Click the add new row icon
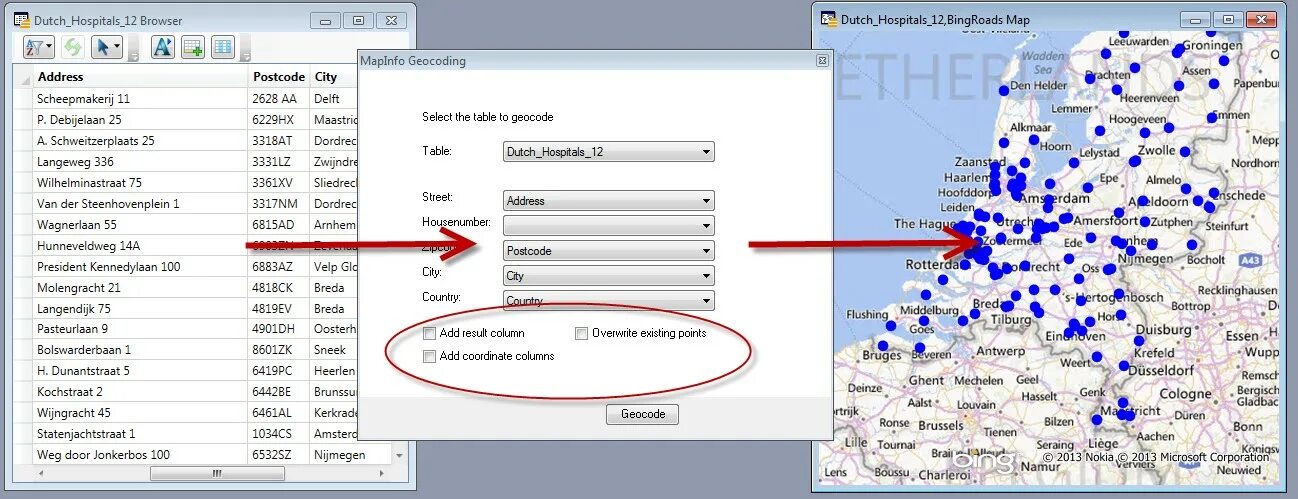 tap(193, 47)
